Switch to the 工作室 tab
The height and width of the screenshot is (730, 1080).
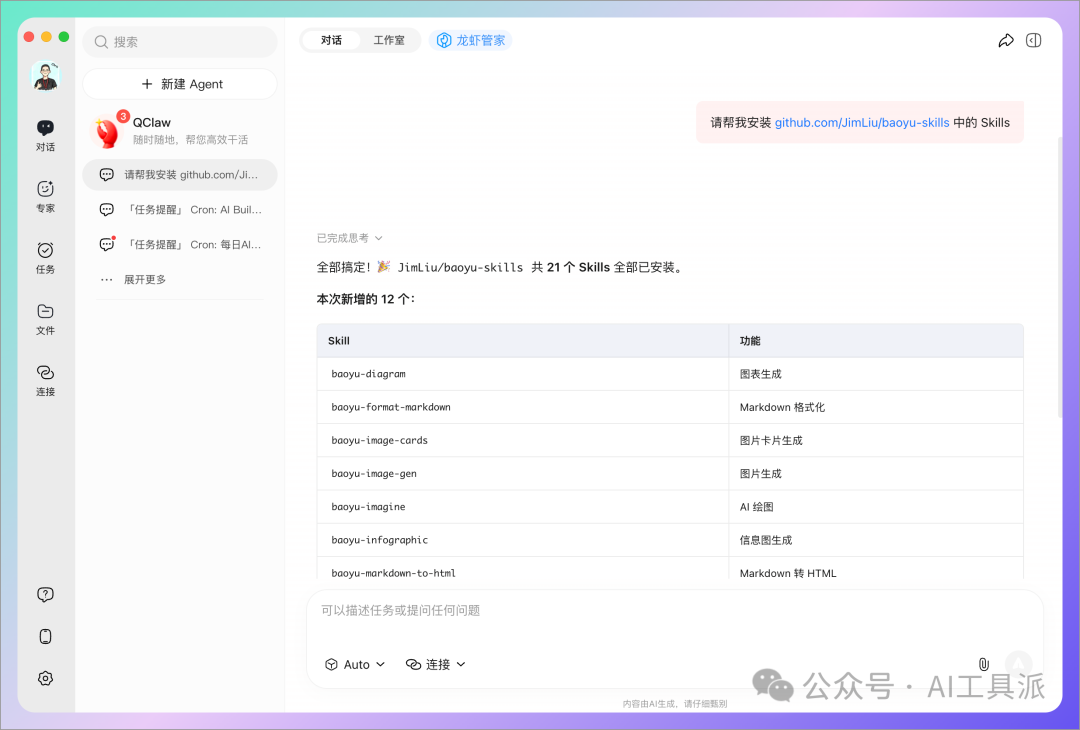(x=389, y=41)
